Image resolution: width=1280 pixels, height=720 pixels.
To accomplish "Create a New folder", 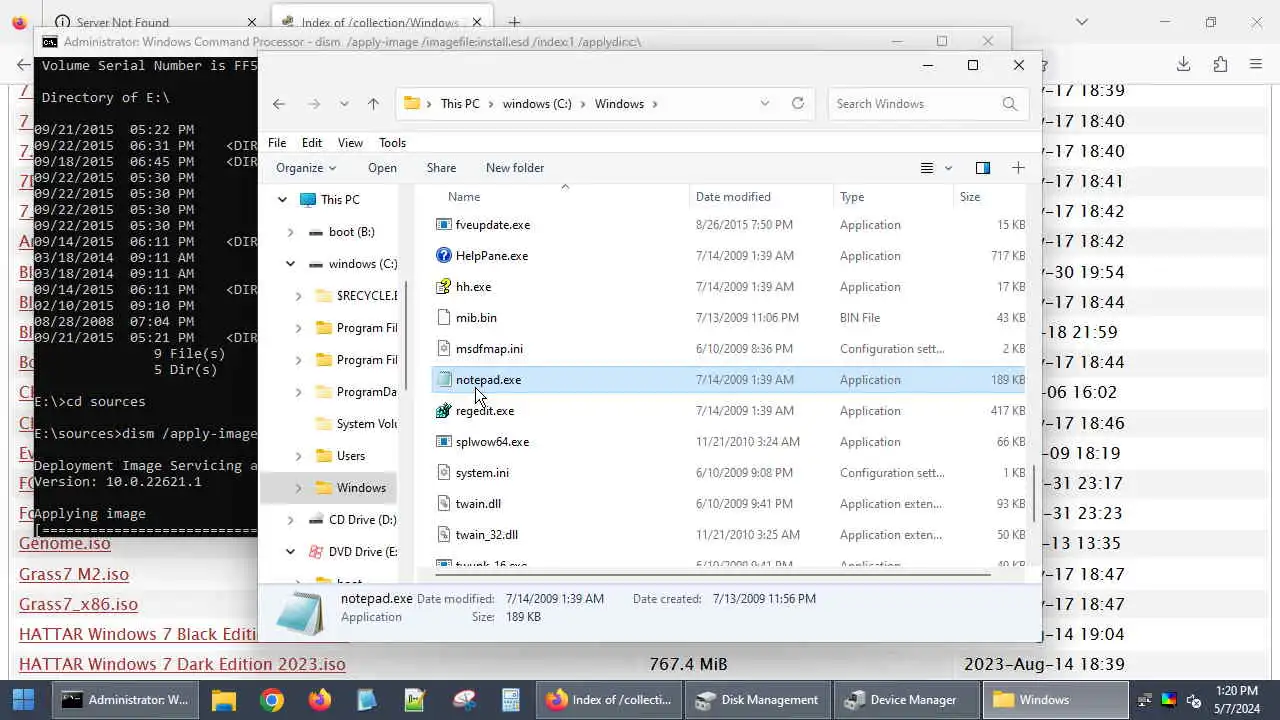I will tap(515, 168).
